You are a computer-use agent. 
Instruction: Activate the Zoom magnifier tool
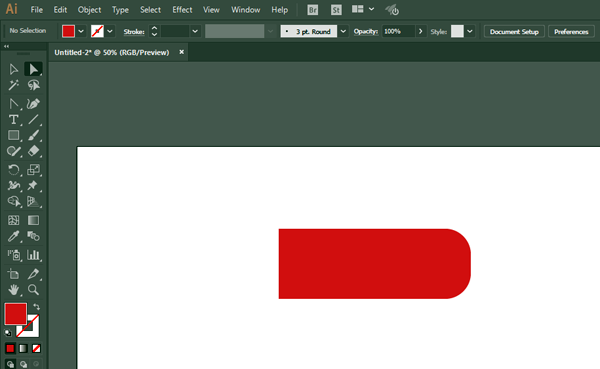point(33,290)
